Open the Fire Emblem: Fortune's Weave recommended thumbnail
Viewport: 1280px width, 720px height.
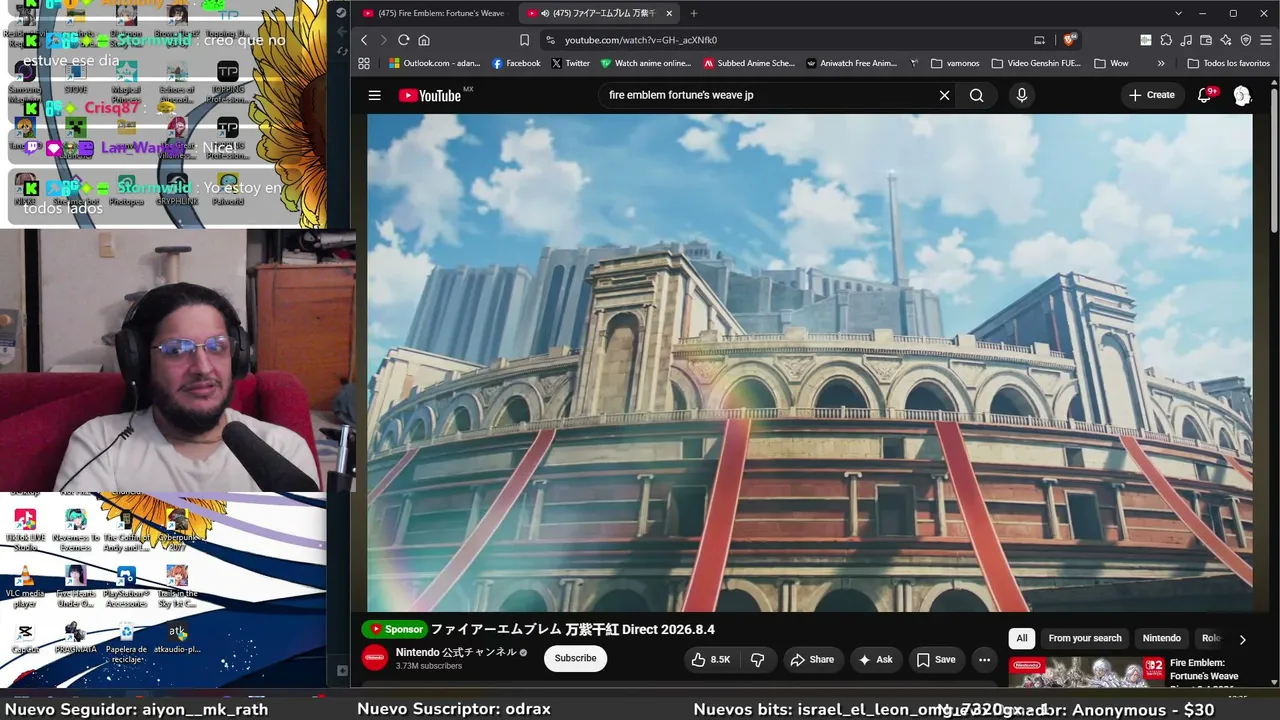point(1086,674)
